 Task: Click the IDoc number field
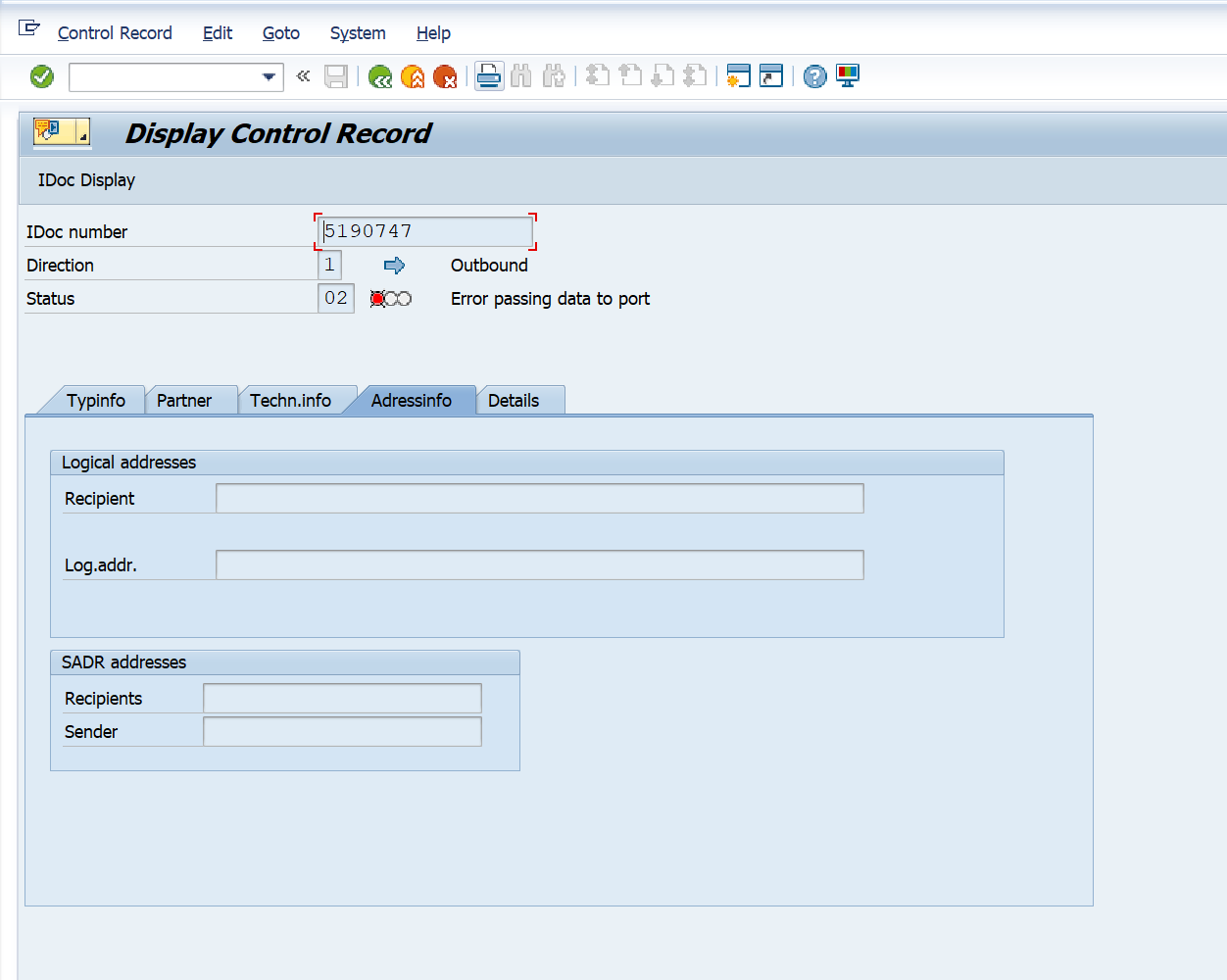click(x=425, y=232)
